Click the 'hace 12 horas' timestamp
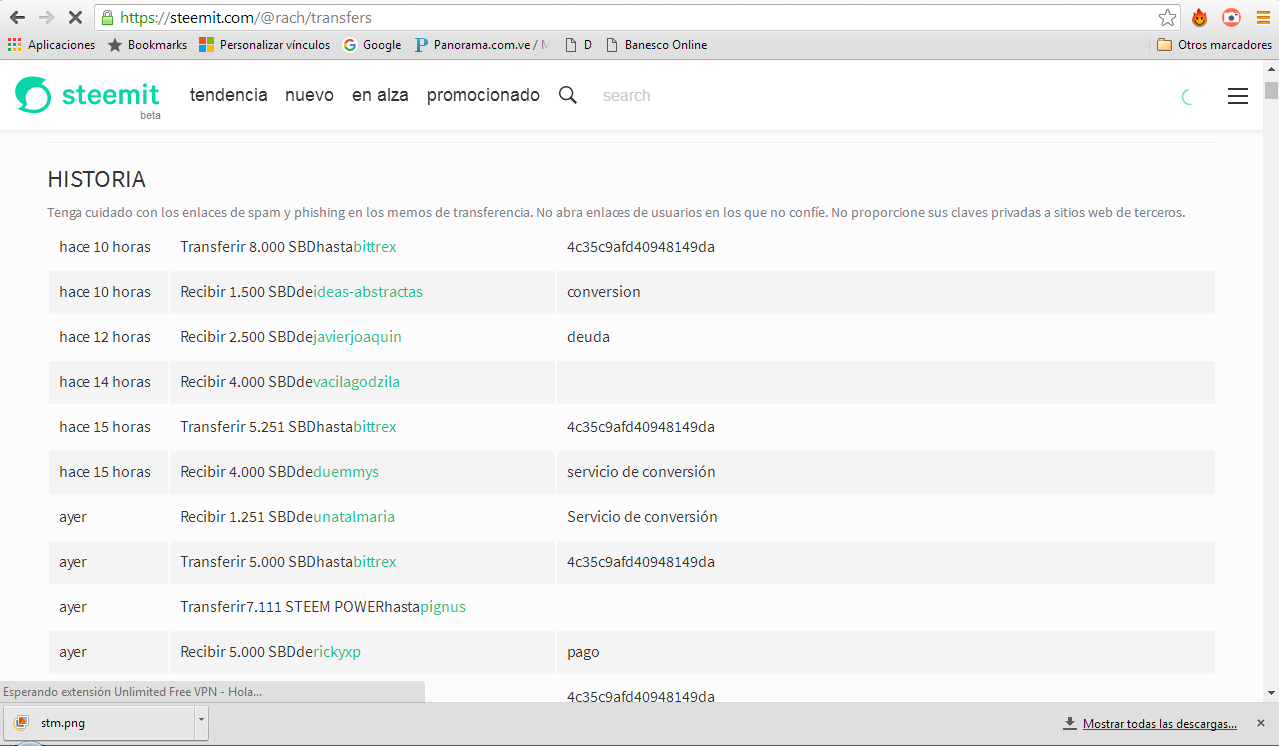 click(105, 337)
